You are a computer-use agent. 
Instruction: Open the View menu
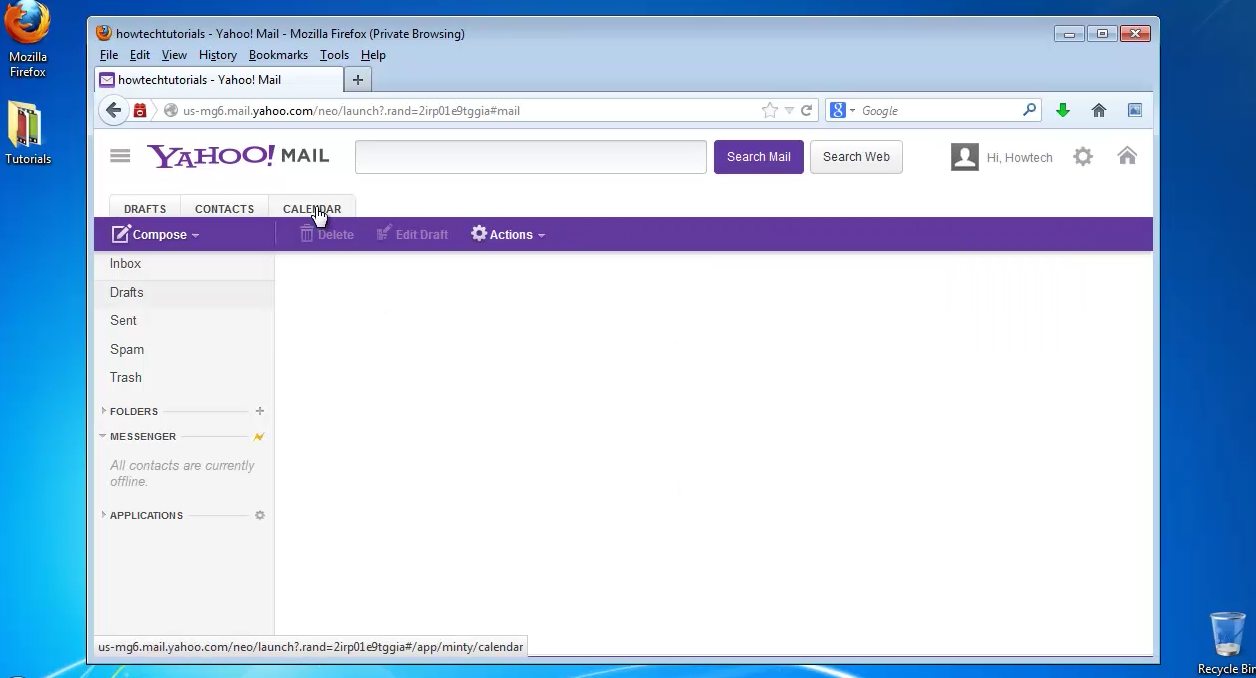pyautogui.click(x=174, y=55)
